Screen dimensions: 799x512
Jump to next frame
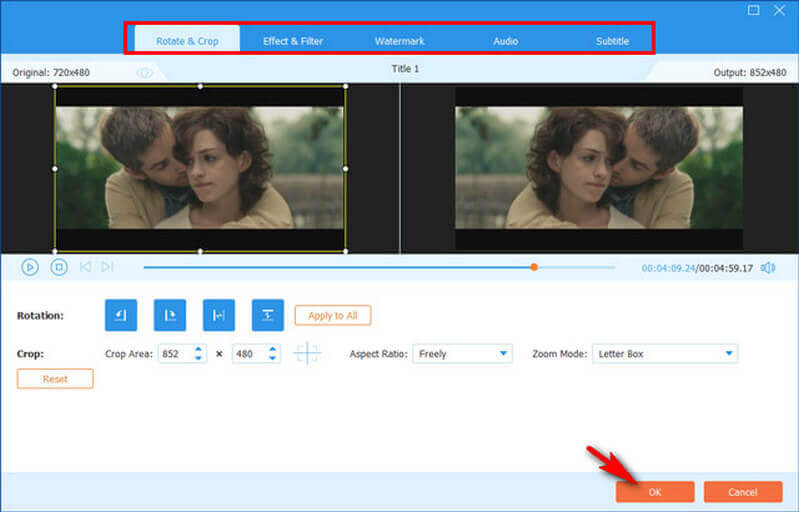107,267
